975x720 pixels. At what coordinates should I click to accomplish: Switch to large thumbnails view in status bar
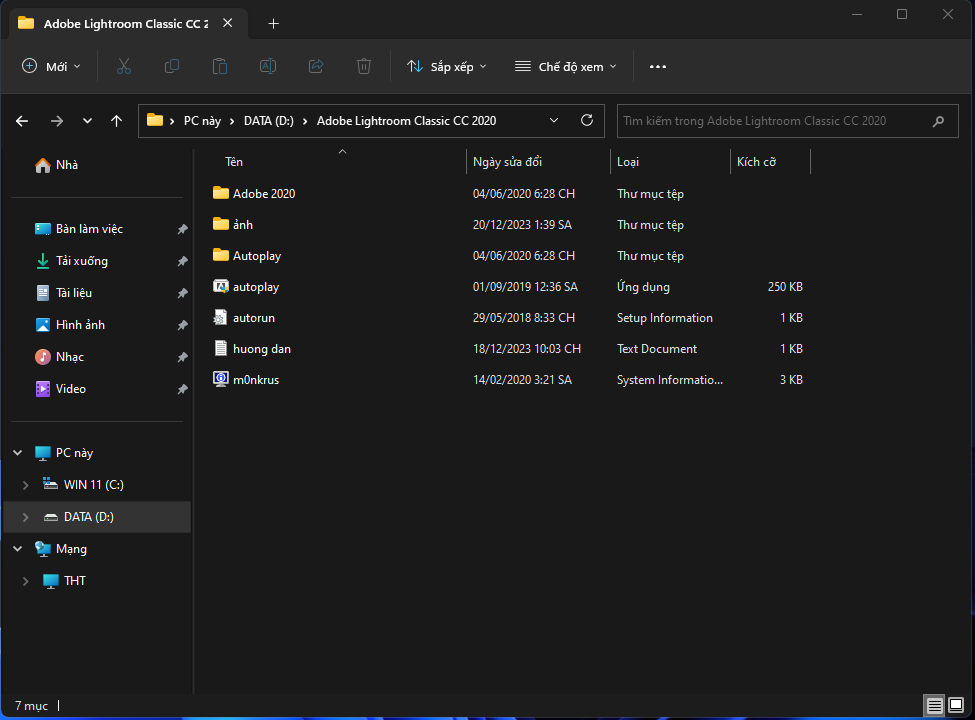click(956, 705)
